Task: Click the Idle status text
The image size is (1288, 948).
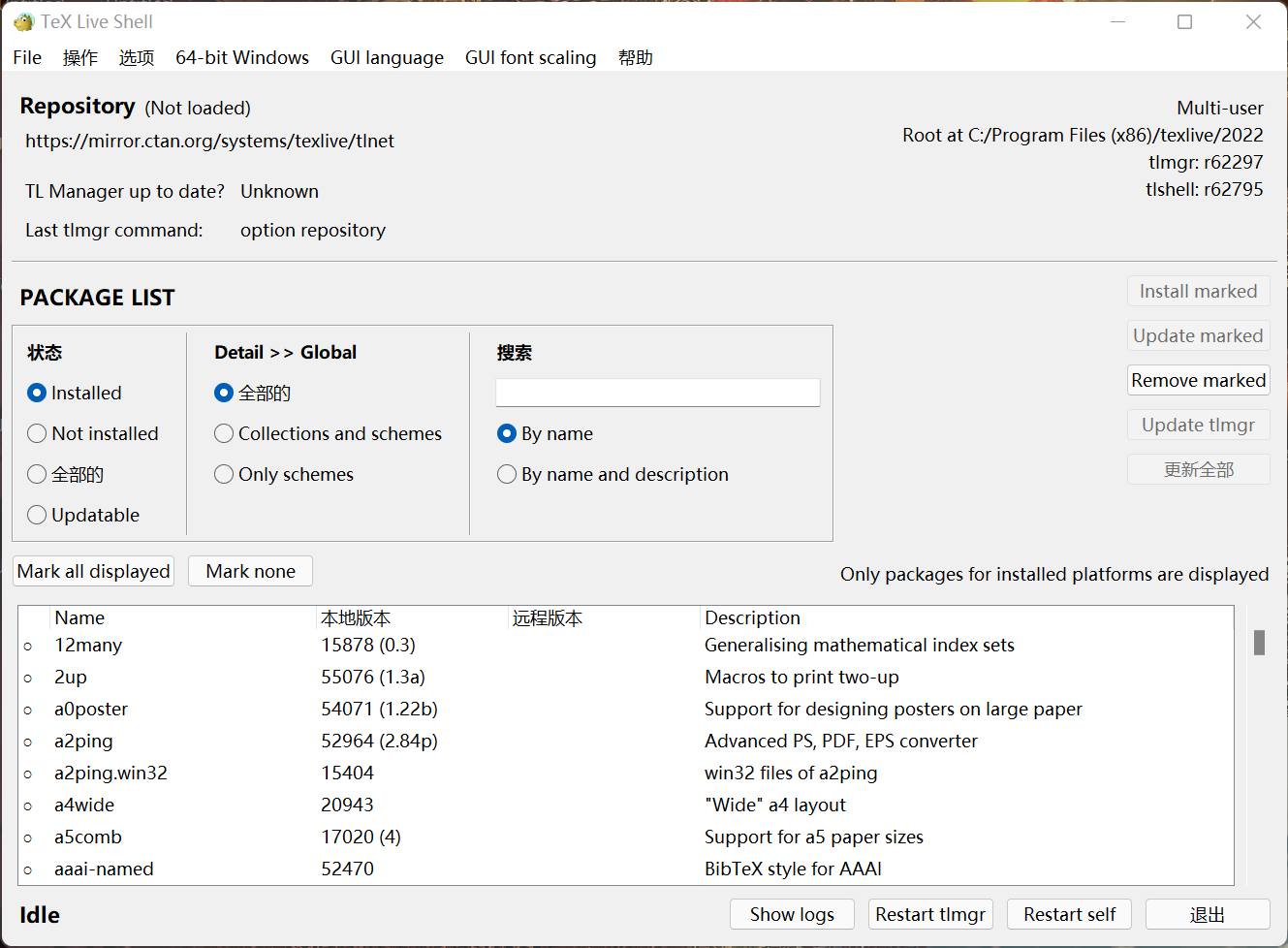Action: point(40,915)
